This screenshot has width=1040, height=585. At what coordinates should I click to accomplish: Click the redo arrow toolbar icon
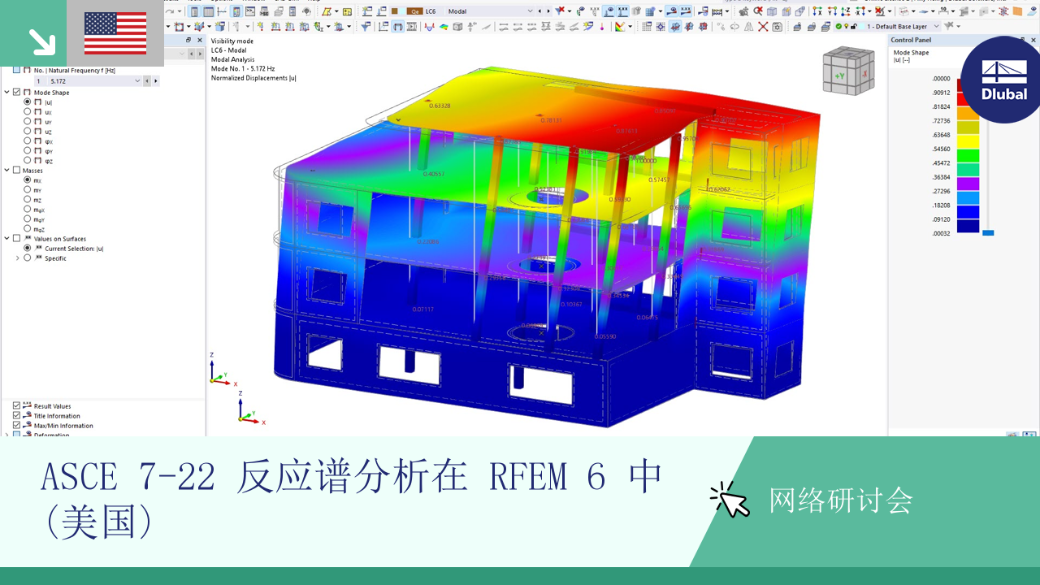click(171, 11)
